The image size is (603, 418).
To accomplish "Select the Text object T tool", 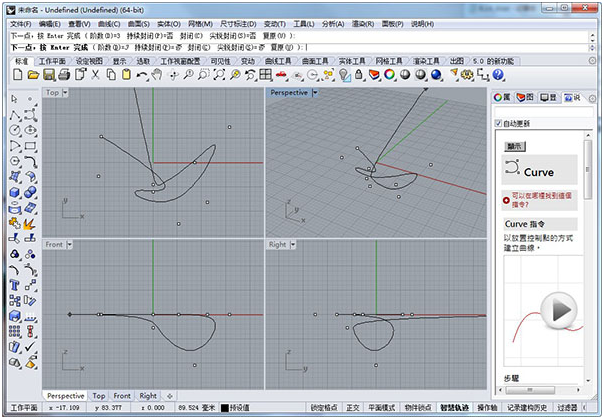I will [x=15, y=285].
